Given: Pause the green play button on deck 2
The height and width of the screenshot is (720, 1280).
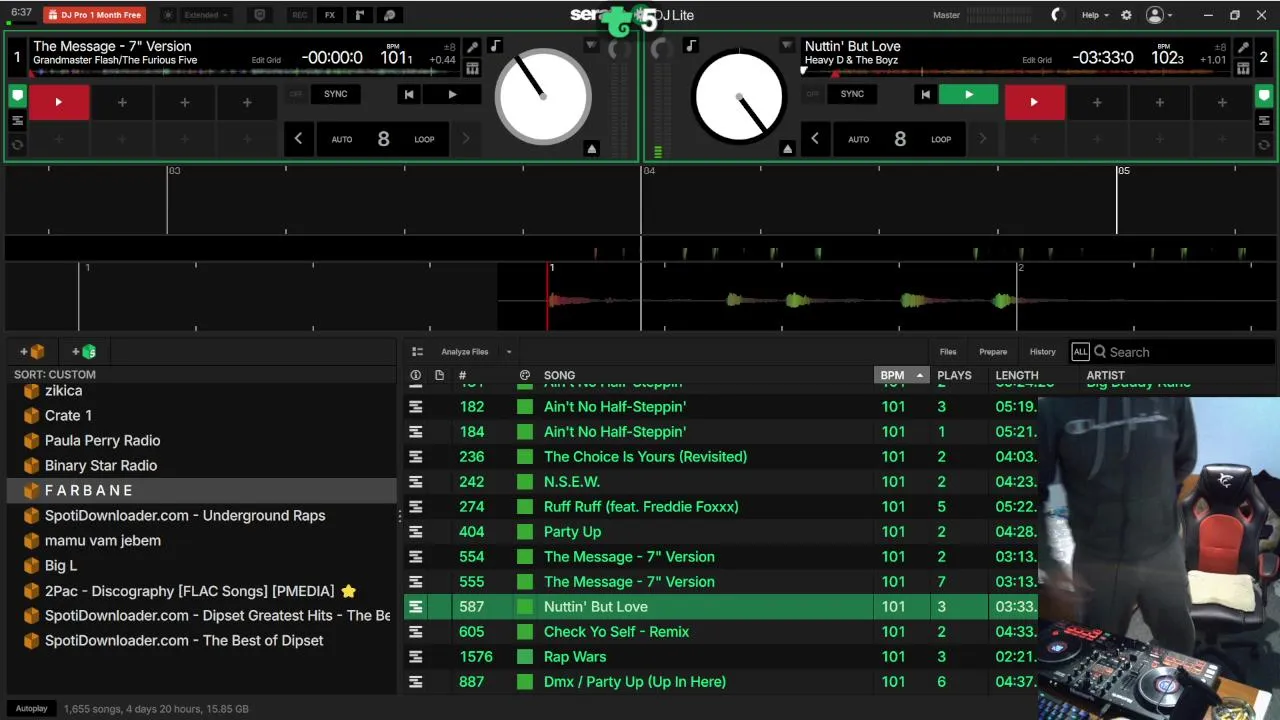Looking at the screenshot, I should pyautogui.click(x=968, y=94).
